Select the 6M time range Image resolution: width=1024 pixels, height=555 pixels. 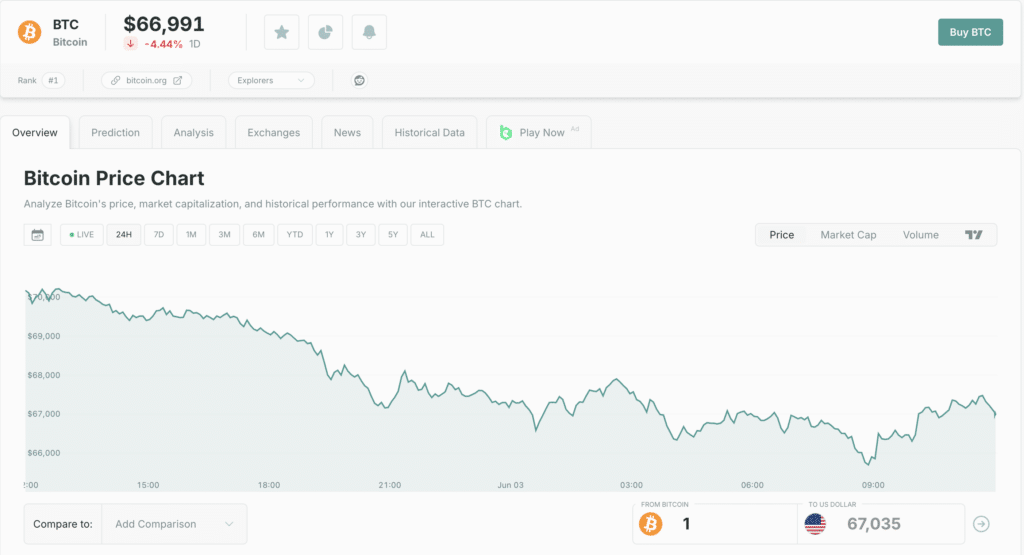(x=259, y=235)
